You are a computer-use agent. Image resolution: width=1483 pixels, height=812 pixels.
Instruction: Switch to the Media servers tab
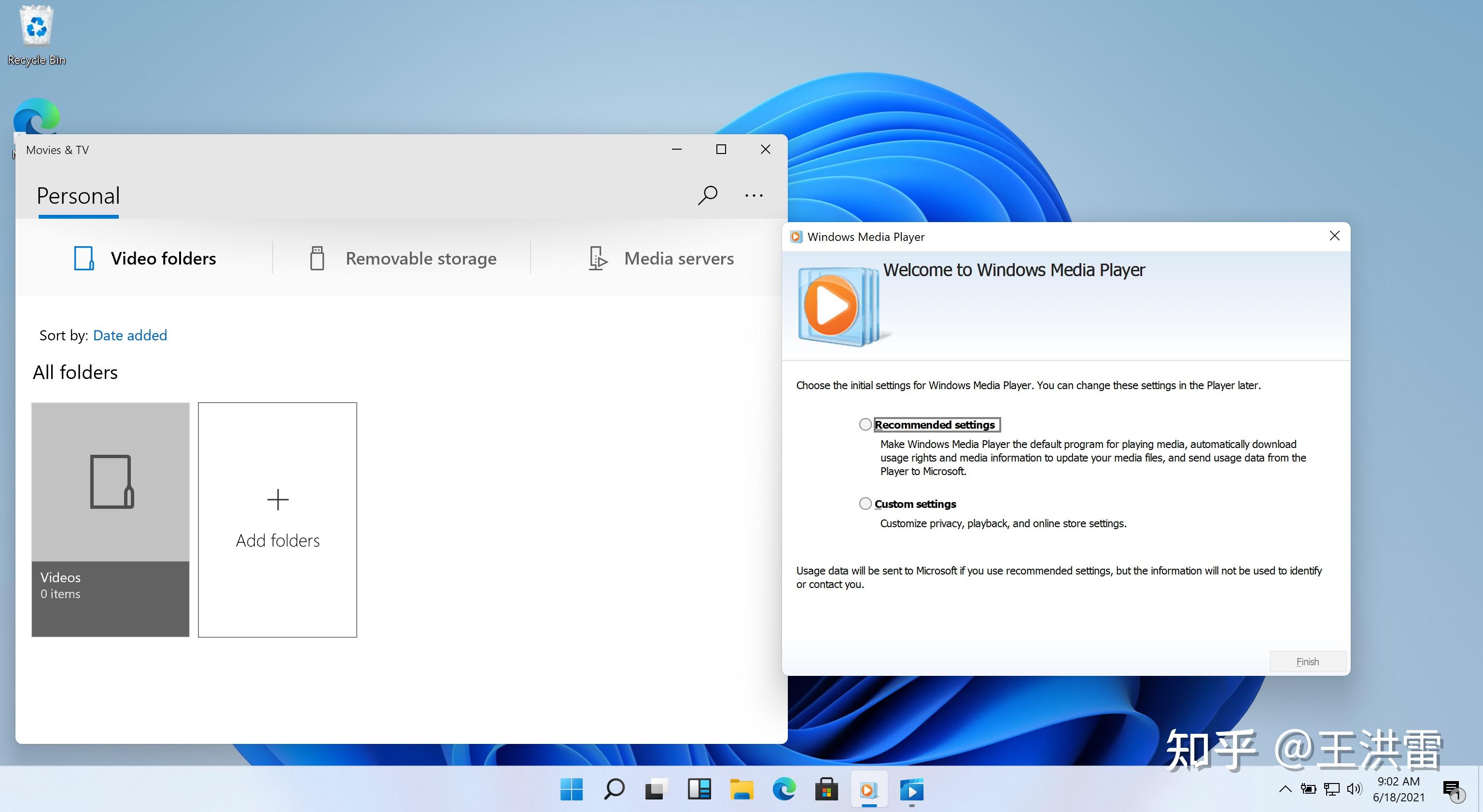click(x=661, y=259)
